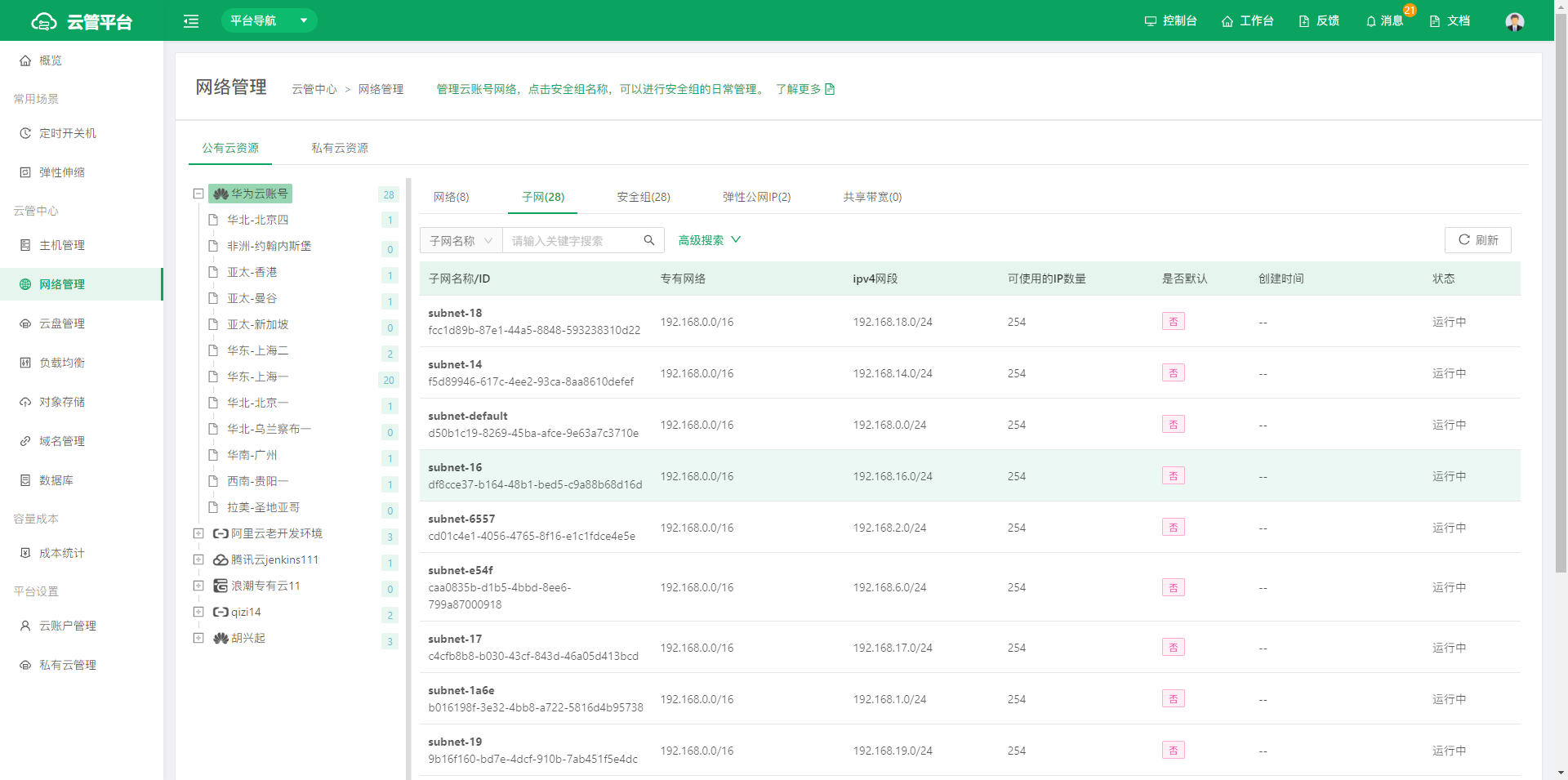Switch to the 共享带宽(0) tab
Viewport: 1568px width, 780px height.
[x=872, y=197]
